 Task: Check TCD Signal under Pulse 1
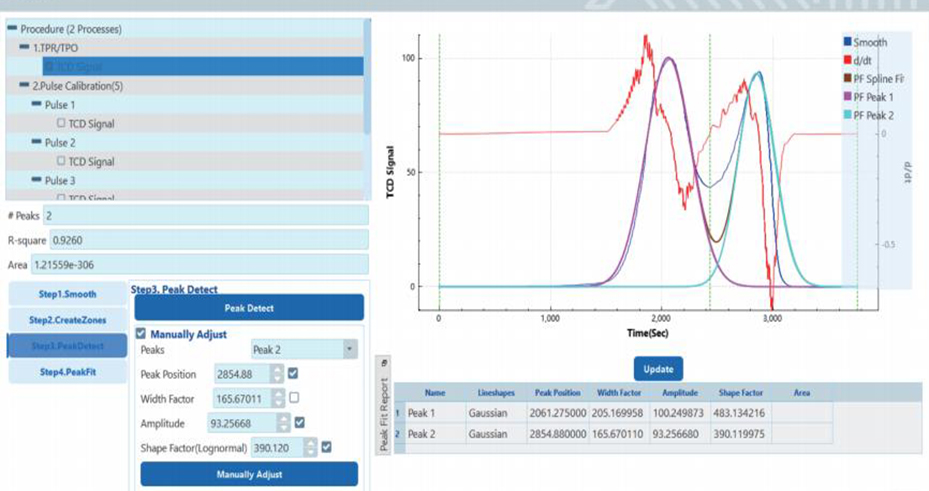tap(62, 124)
